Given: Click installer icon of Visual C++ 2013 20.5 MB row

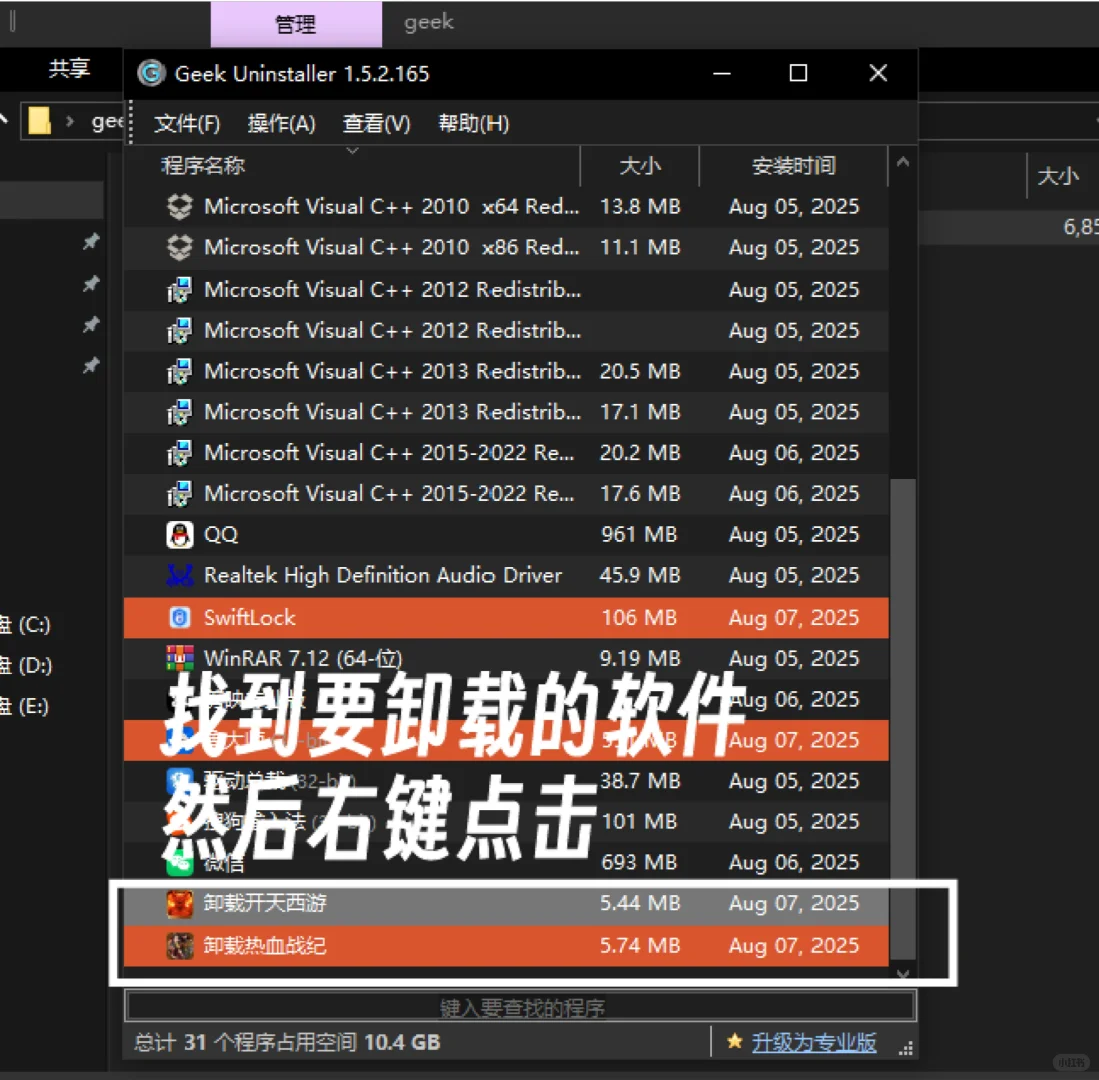Looking at the screenshot, I should tap(179, 371).
